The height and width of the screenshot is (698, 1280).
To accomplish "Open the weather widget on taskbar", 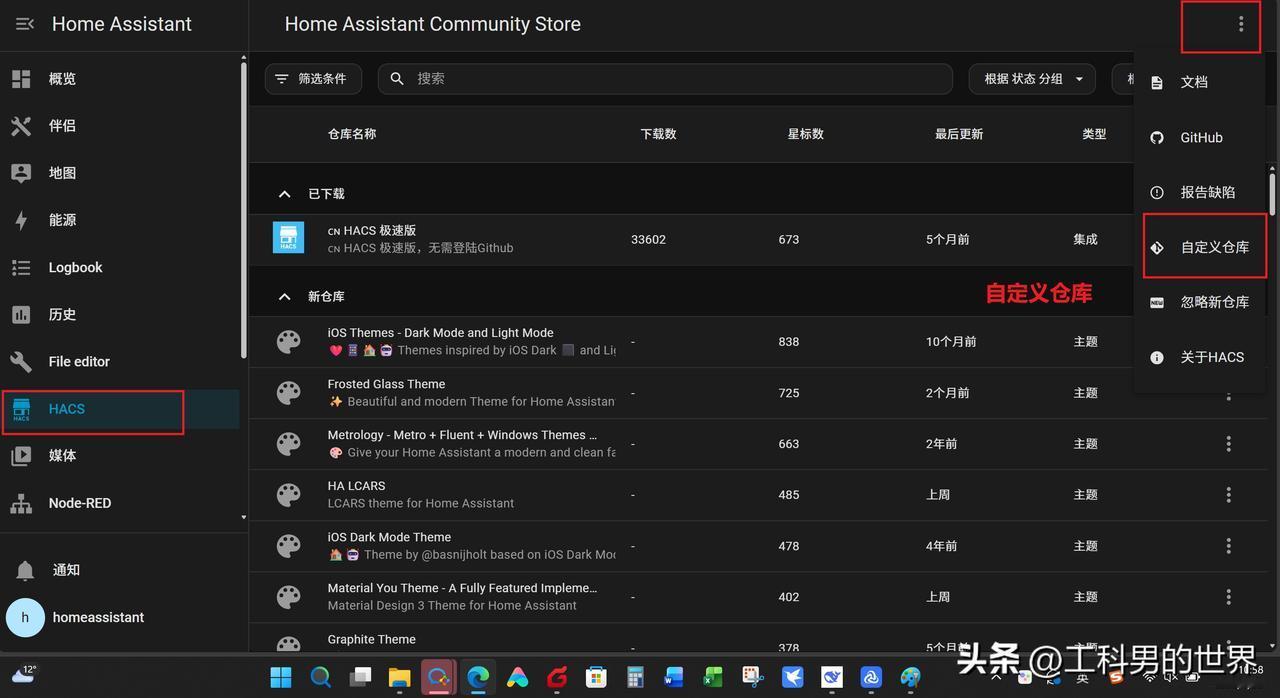I will point(22,674).
